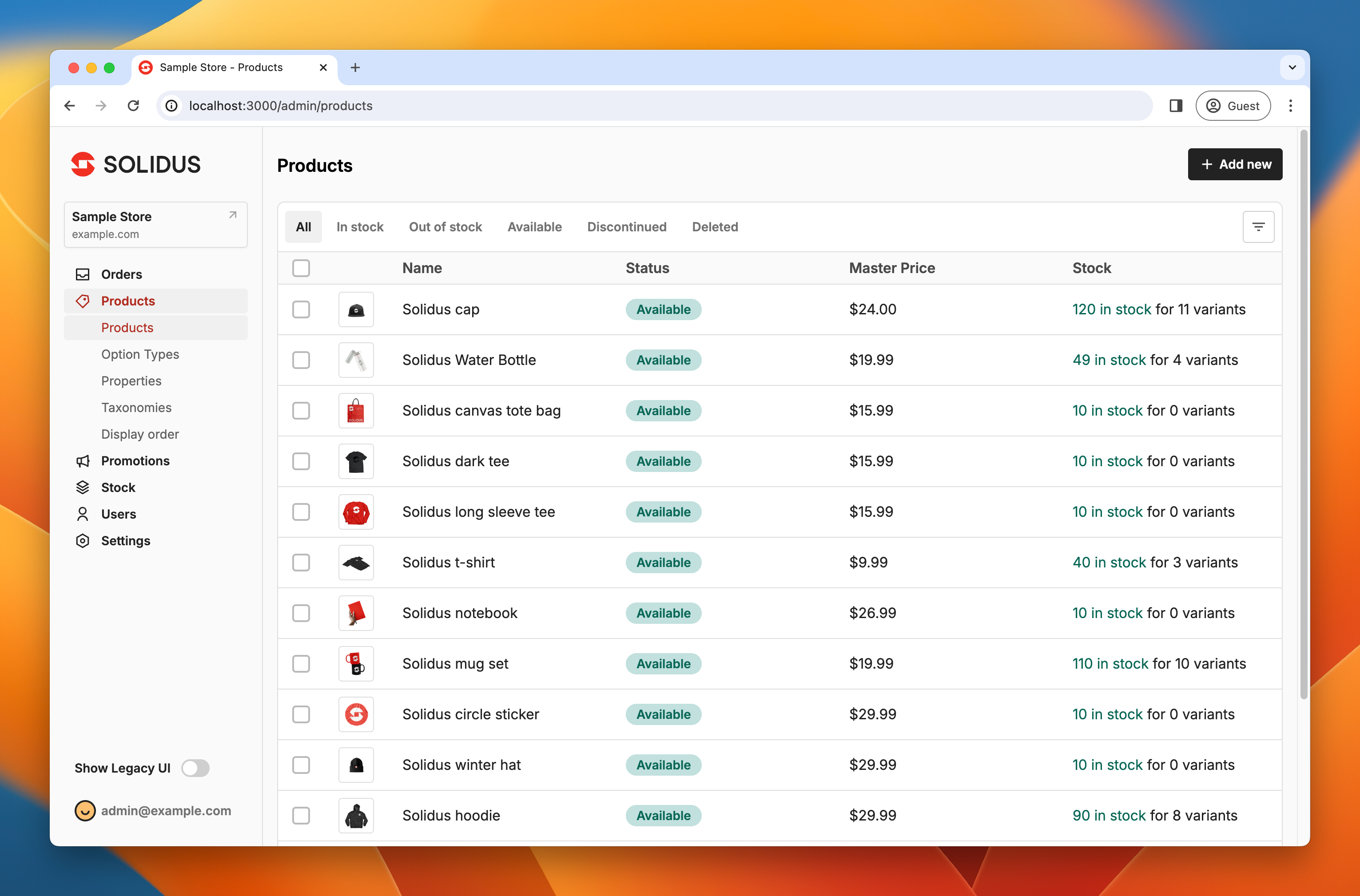Check the Solidus winter hat checkbox
Viewport: 1360px width, 896px height.
point(301,765)
